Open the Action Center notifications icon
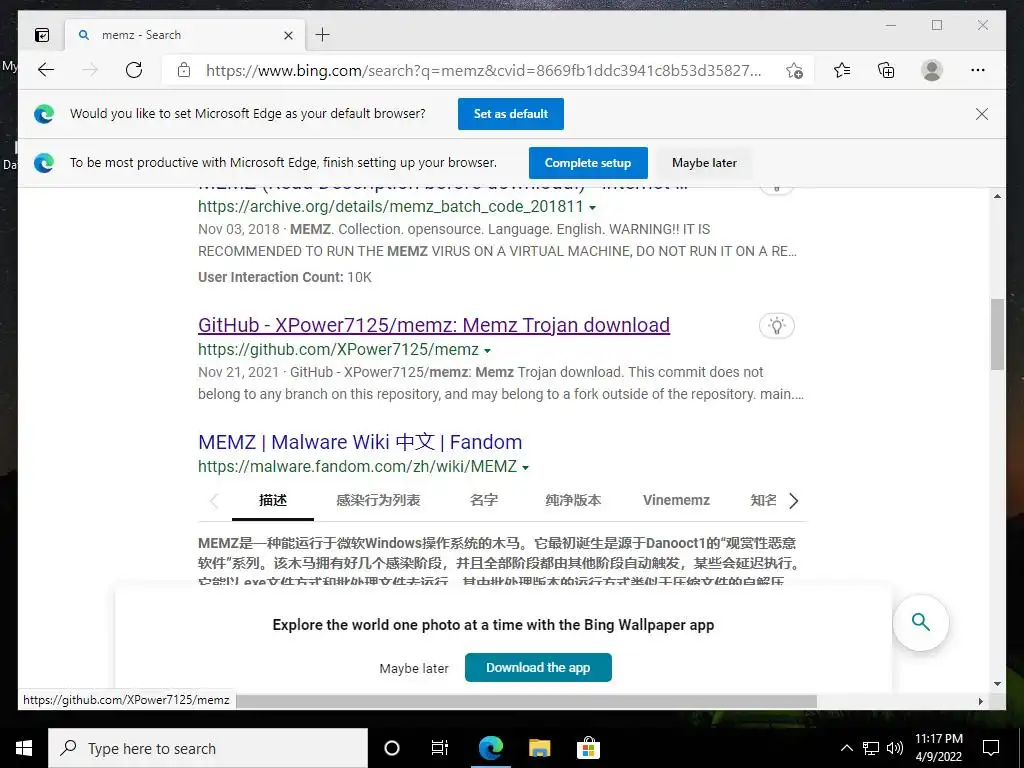This screenshot has width=1024, height=768. pyautogui.click(x=991, y=748)
